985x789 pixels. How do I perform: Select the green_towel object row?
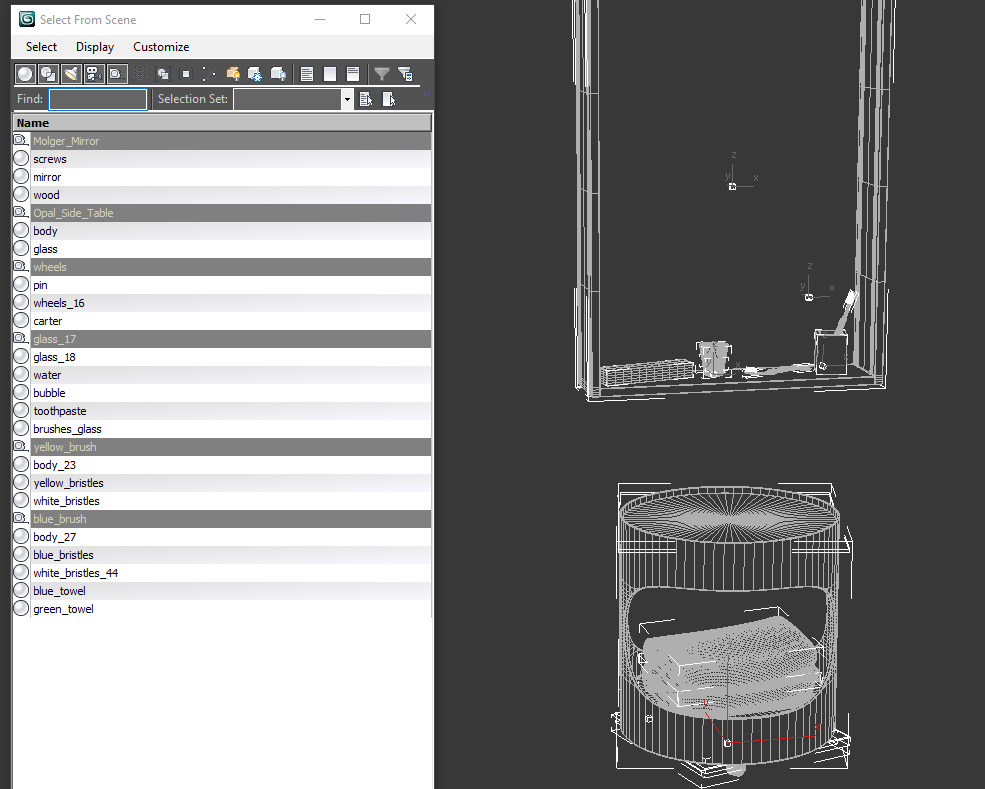[x=222, y=609]
